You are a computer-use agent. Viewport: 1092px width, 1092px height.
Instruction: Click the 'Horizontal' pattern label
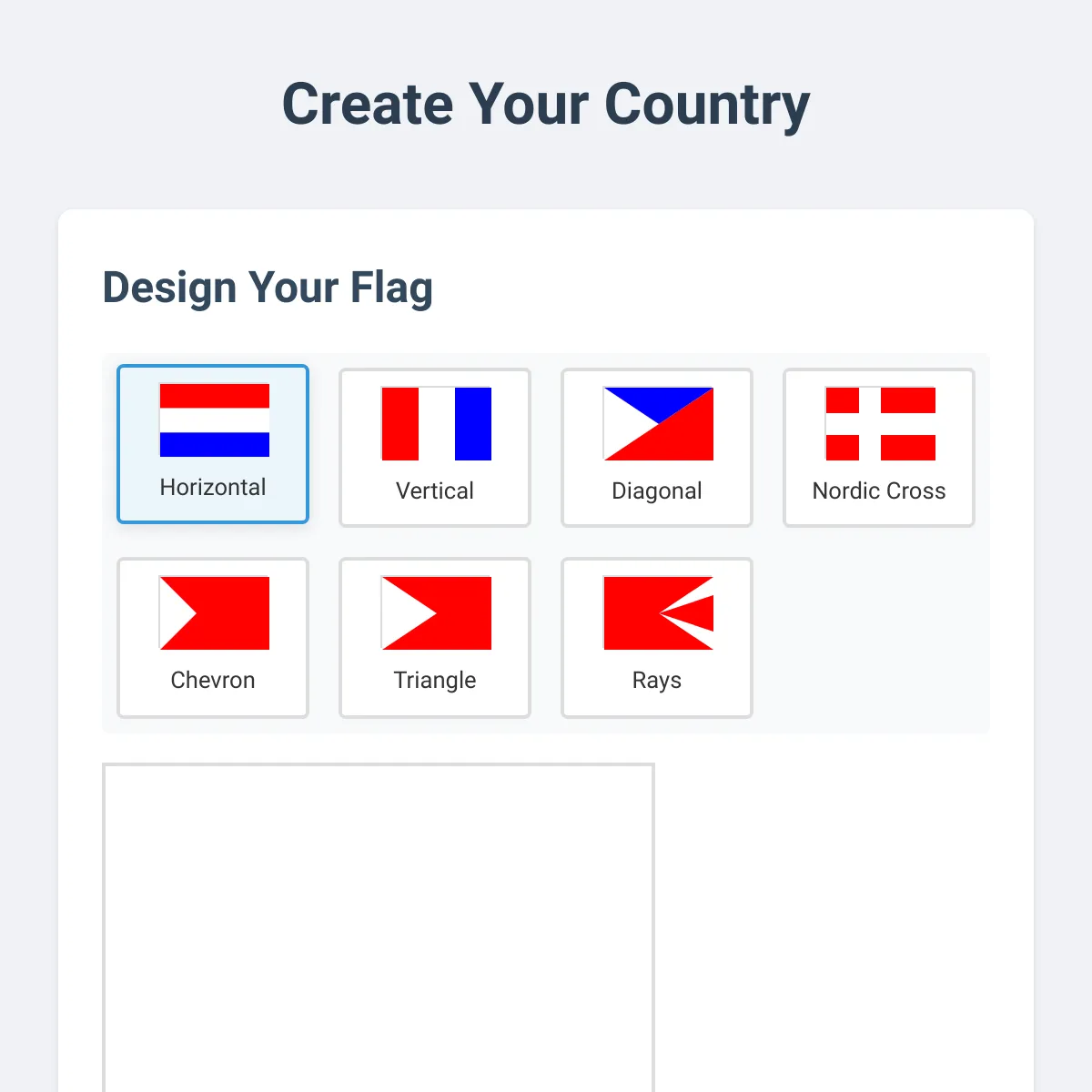click(213, 488)
